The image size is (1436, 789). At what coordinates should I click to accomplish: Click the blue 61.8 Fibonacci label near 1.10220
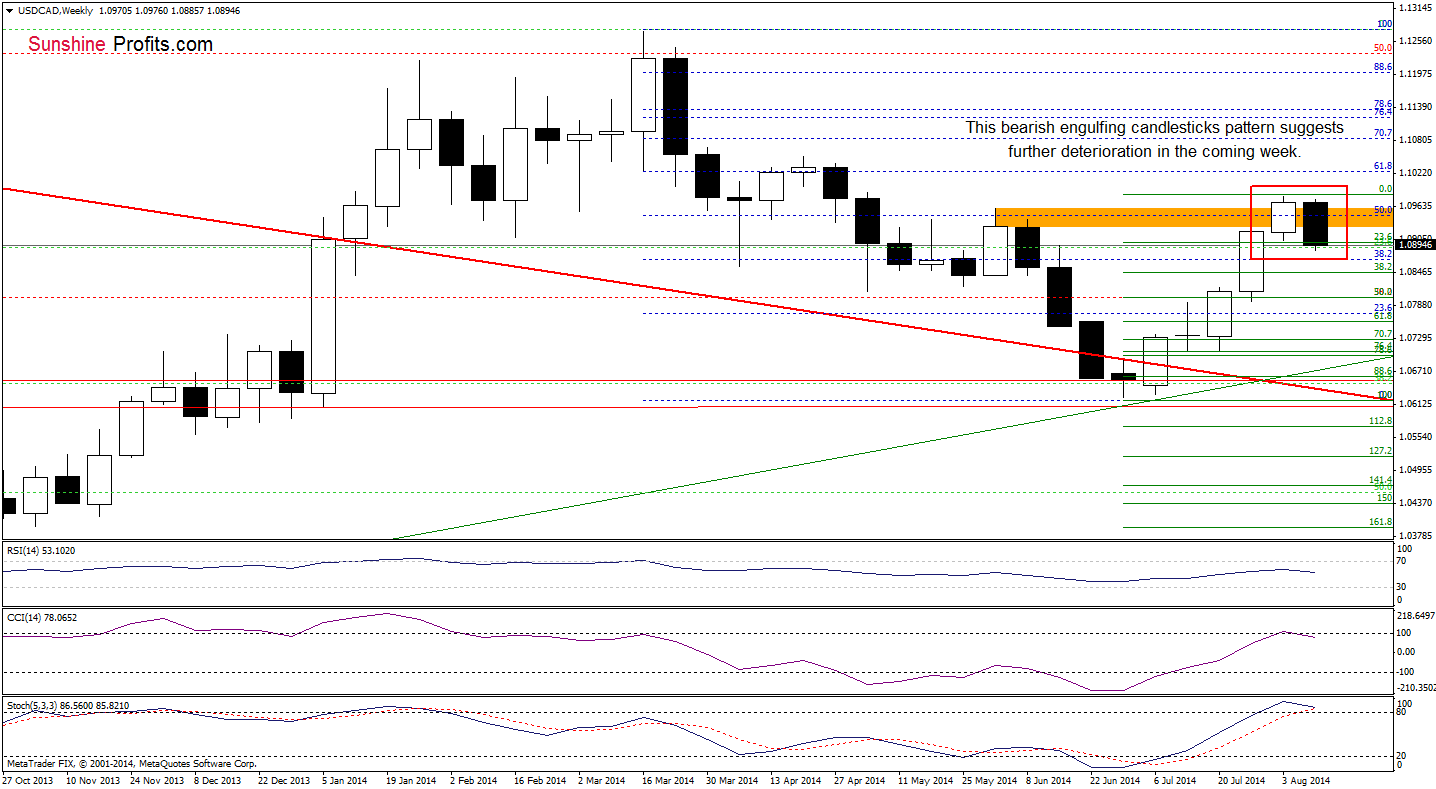tap(1383, 166)
